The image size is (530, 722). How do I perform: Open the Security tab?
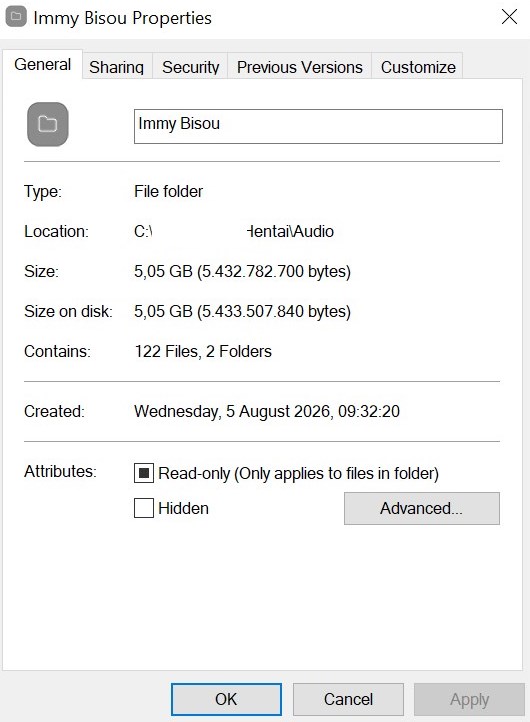191,67
